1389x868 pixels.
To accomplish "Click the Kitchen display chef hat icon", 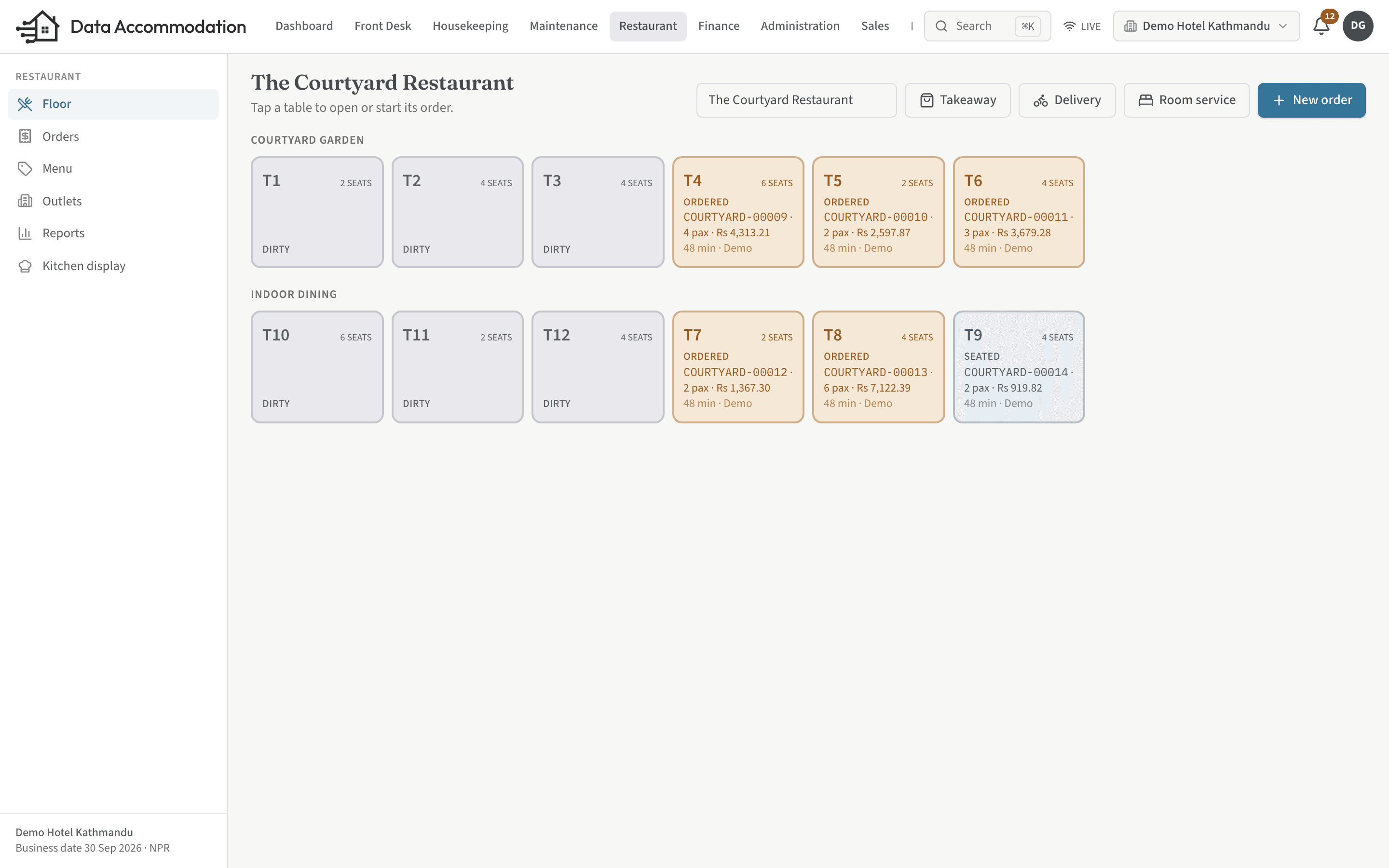I will point(25,266).
